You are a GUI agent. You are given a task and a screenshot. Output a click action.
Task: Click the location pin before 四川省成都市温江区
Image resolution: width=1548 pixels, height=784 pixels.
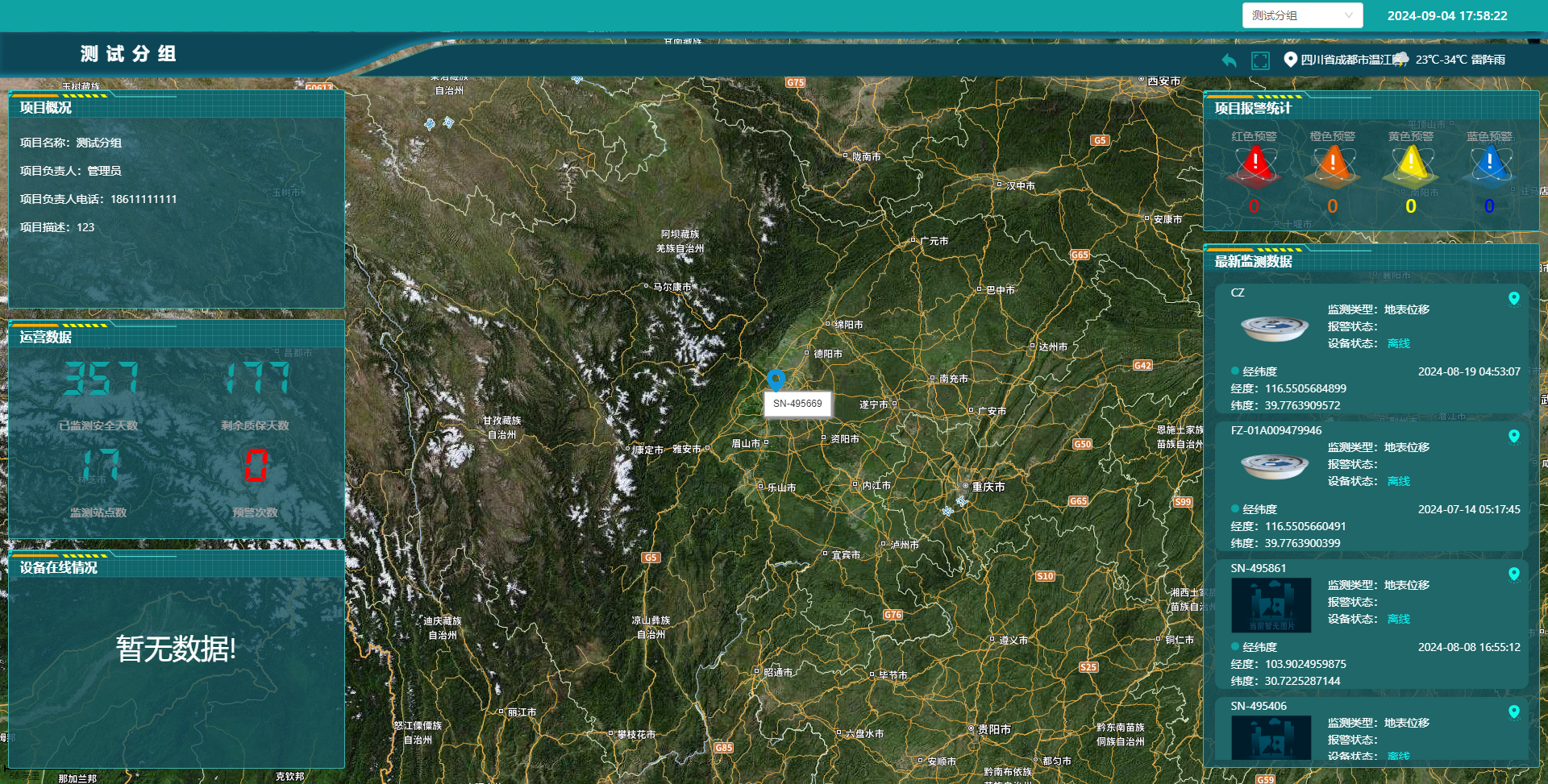1290,60
